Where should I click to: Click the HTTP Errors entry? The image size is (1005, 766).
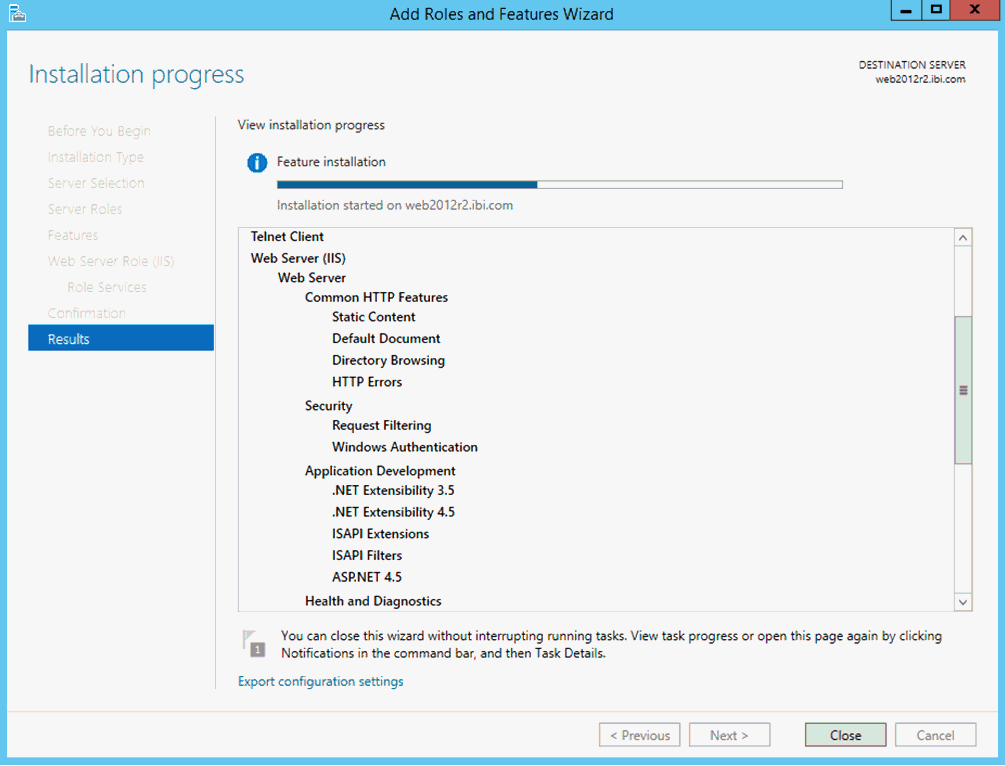(367, 382)
